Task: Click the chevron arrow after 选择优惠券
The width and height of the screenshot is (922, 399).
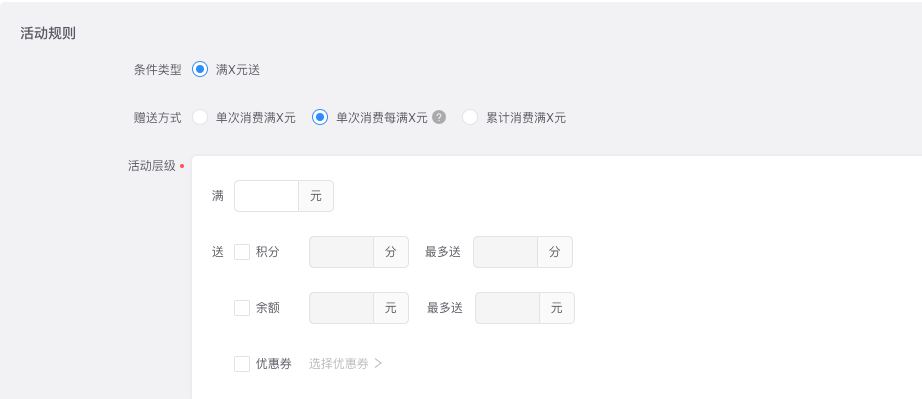Action: 378,364
